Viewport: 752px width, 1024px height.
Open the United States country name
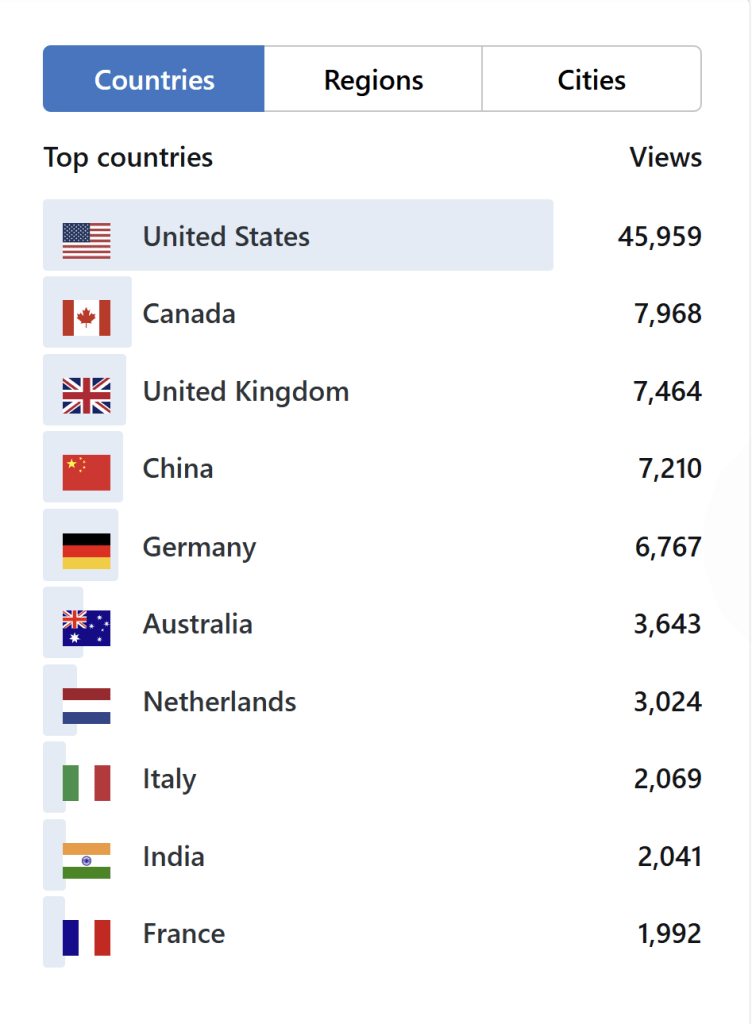(x=226, y=237)
